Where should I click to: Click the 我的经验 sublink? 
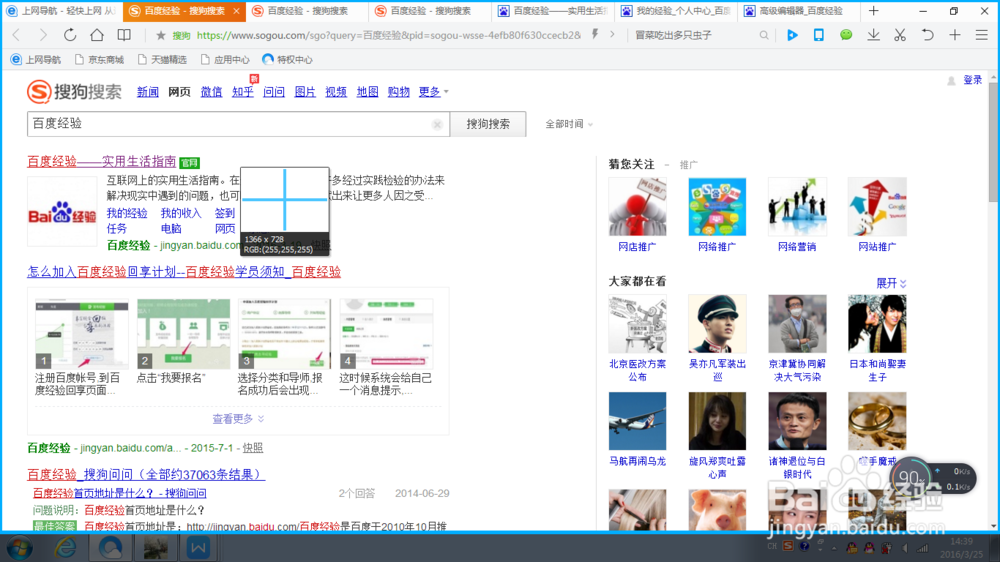pos(127,213)
